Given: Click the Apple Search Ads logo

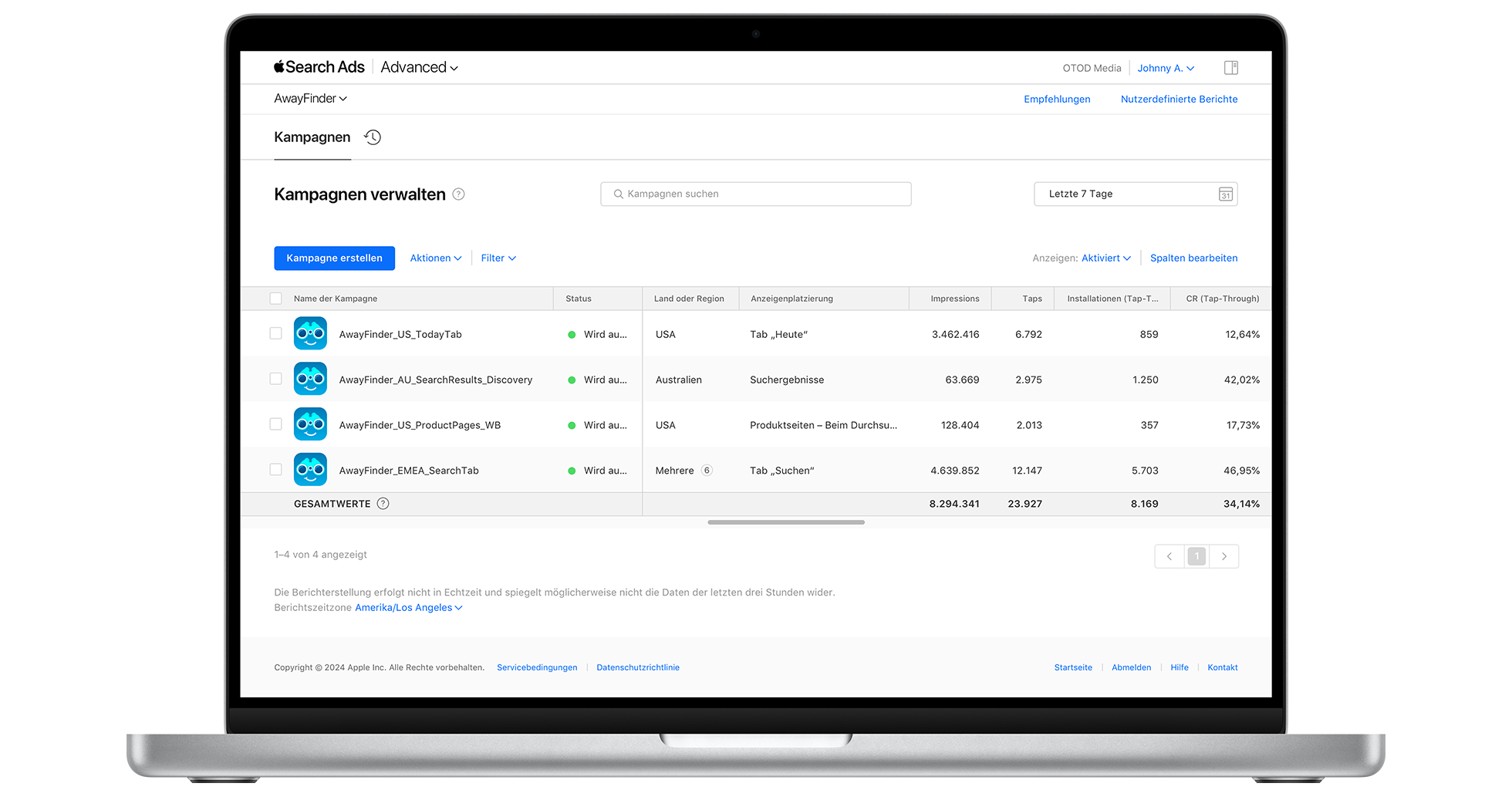Looking at the screenshot, I should click(319, 67).
